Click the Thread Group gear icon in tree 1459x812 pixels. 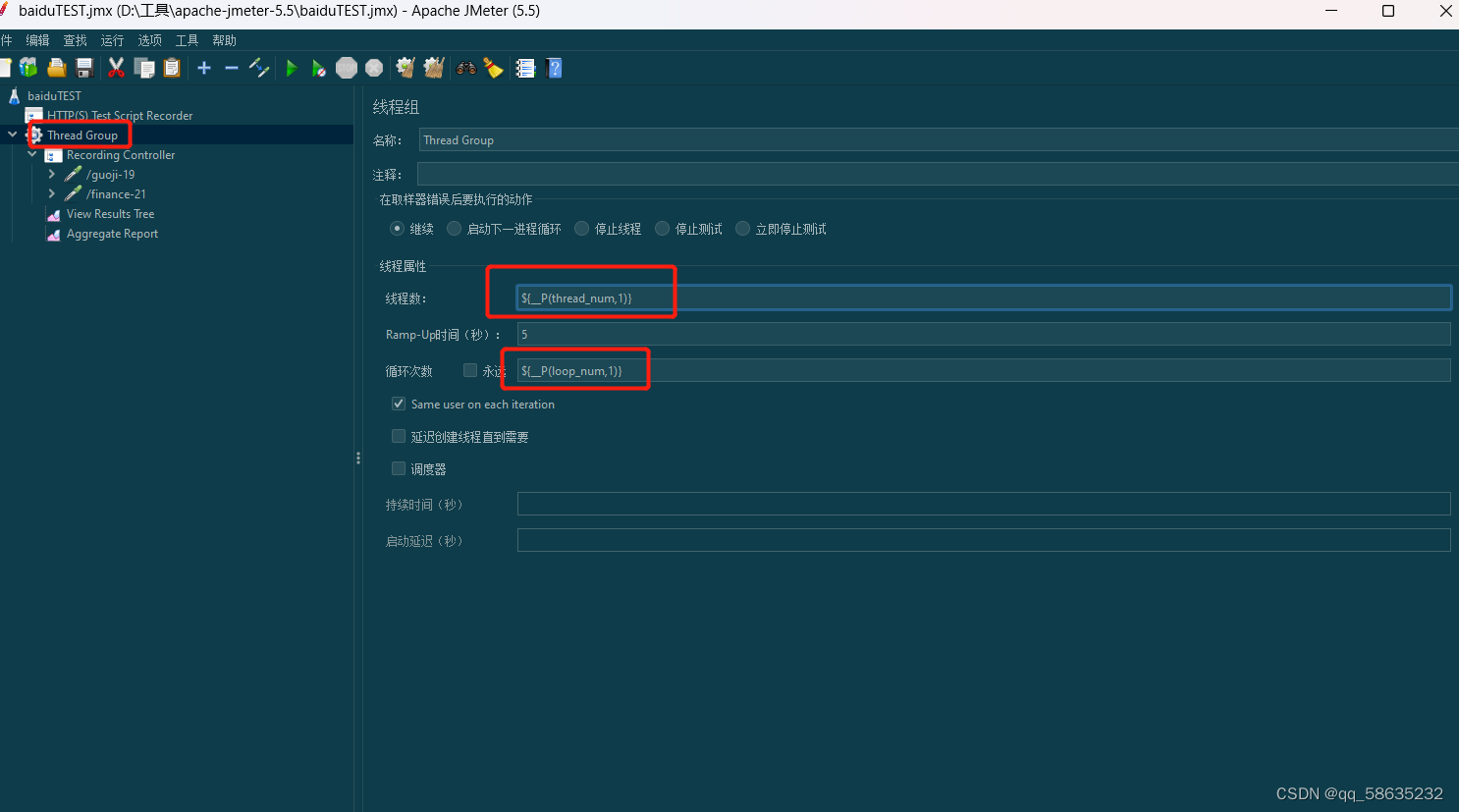pyautogui.click(x=35, y=135)
